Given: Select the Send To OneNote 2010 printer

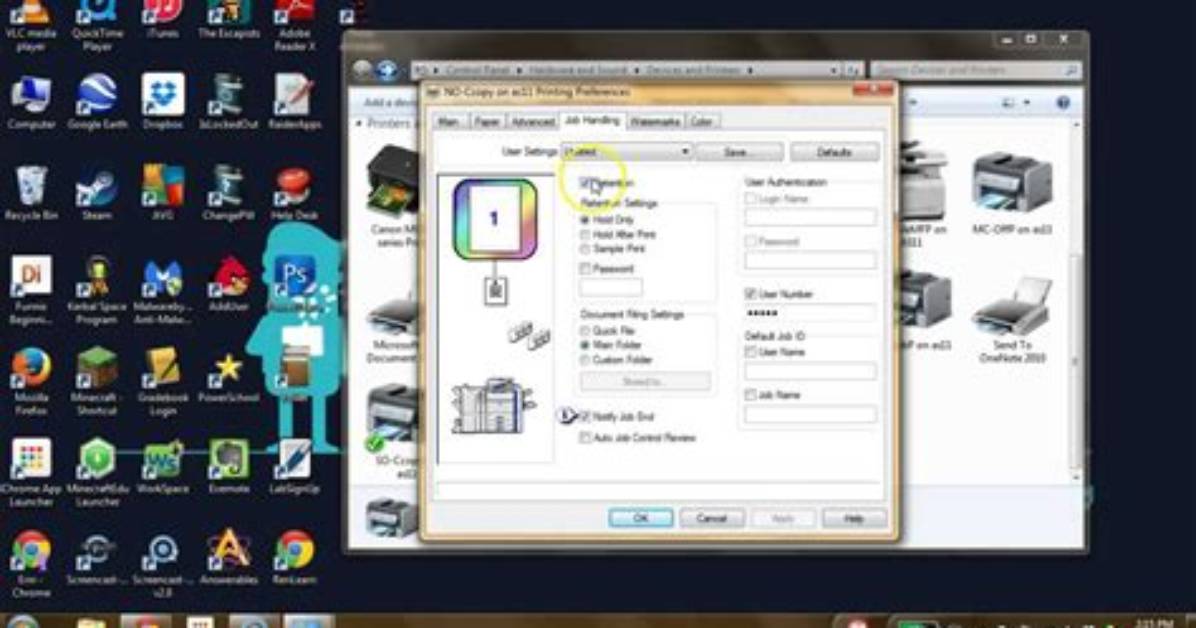Looking at the screenshot, I should click(x=1013, y=319).
